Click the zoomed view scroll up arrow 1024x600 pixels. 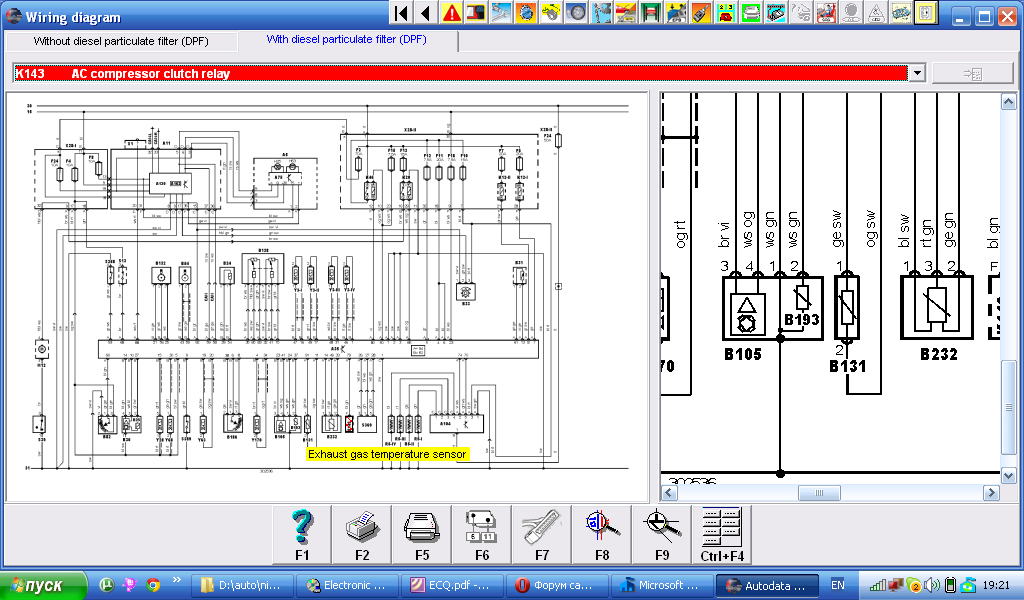(x=1008, y=101)
